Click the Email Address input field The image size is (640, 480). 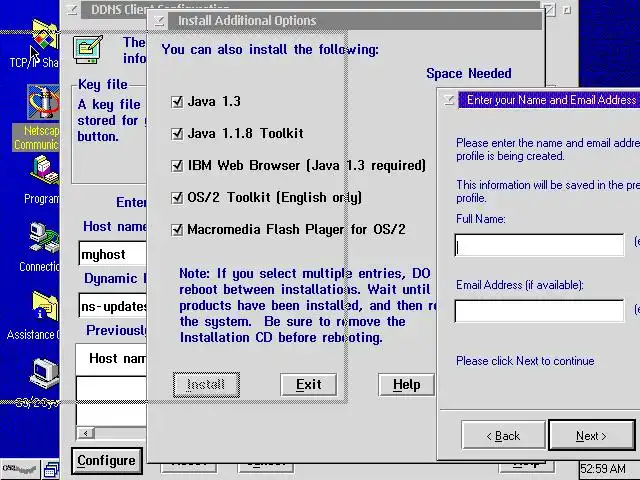[539, 311]
